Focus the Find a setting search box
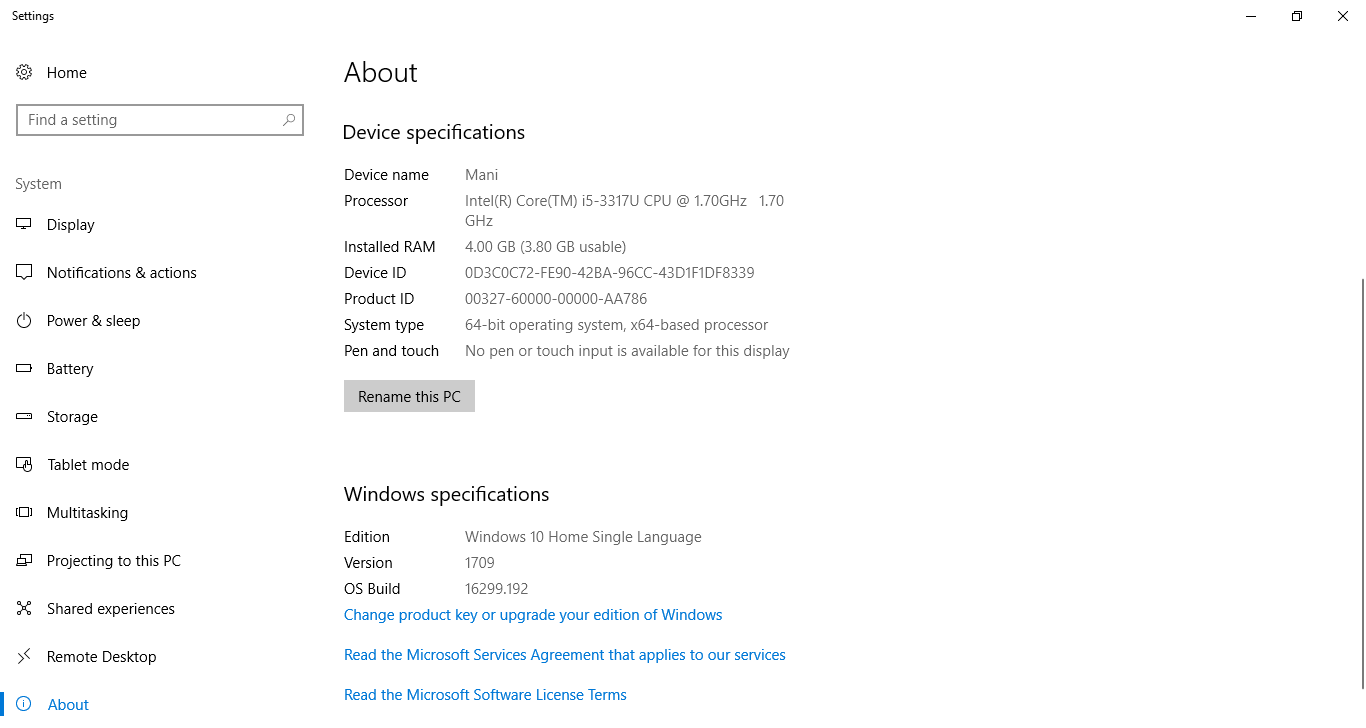Viewport: 1366px width, 728px height. (160, 120)
